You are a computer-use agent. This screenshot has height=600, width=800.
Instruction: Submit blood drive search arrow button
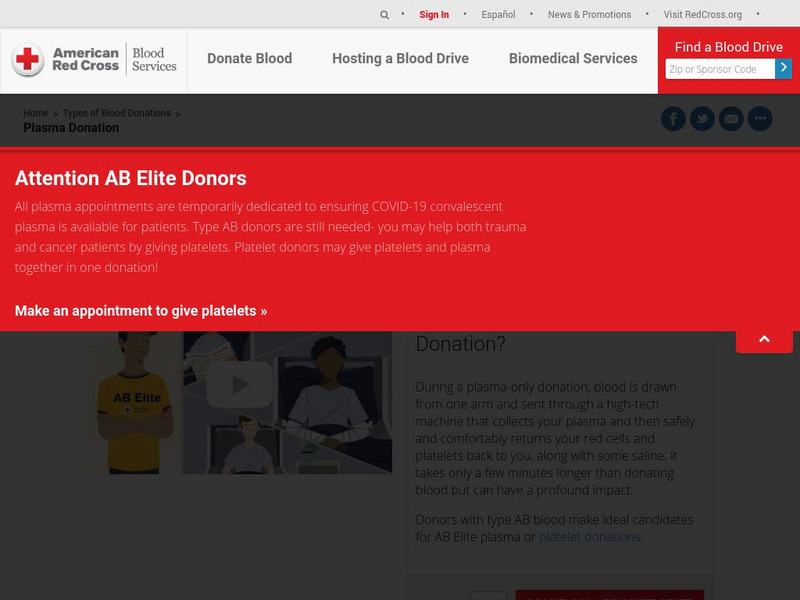[783, 69]
